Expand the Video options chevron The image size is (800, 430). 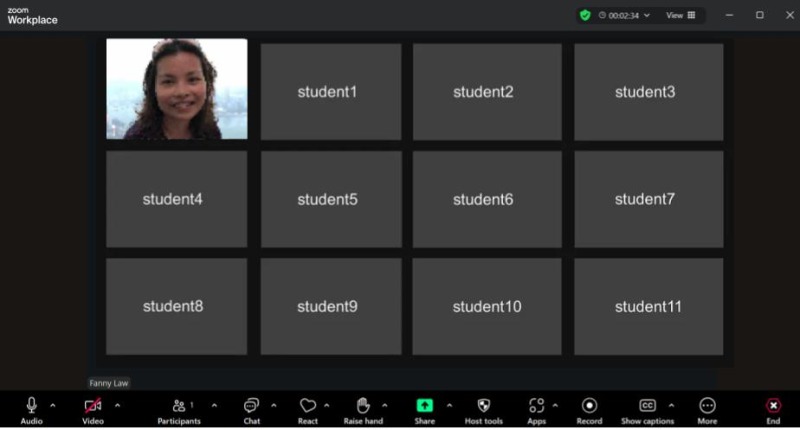(117, 405)
